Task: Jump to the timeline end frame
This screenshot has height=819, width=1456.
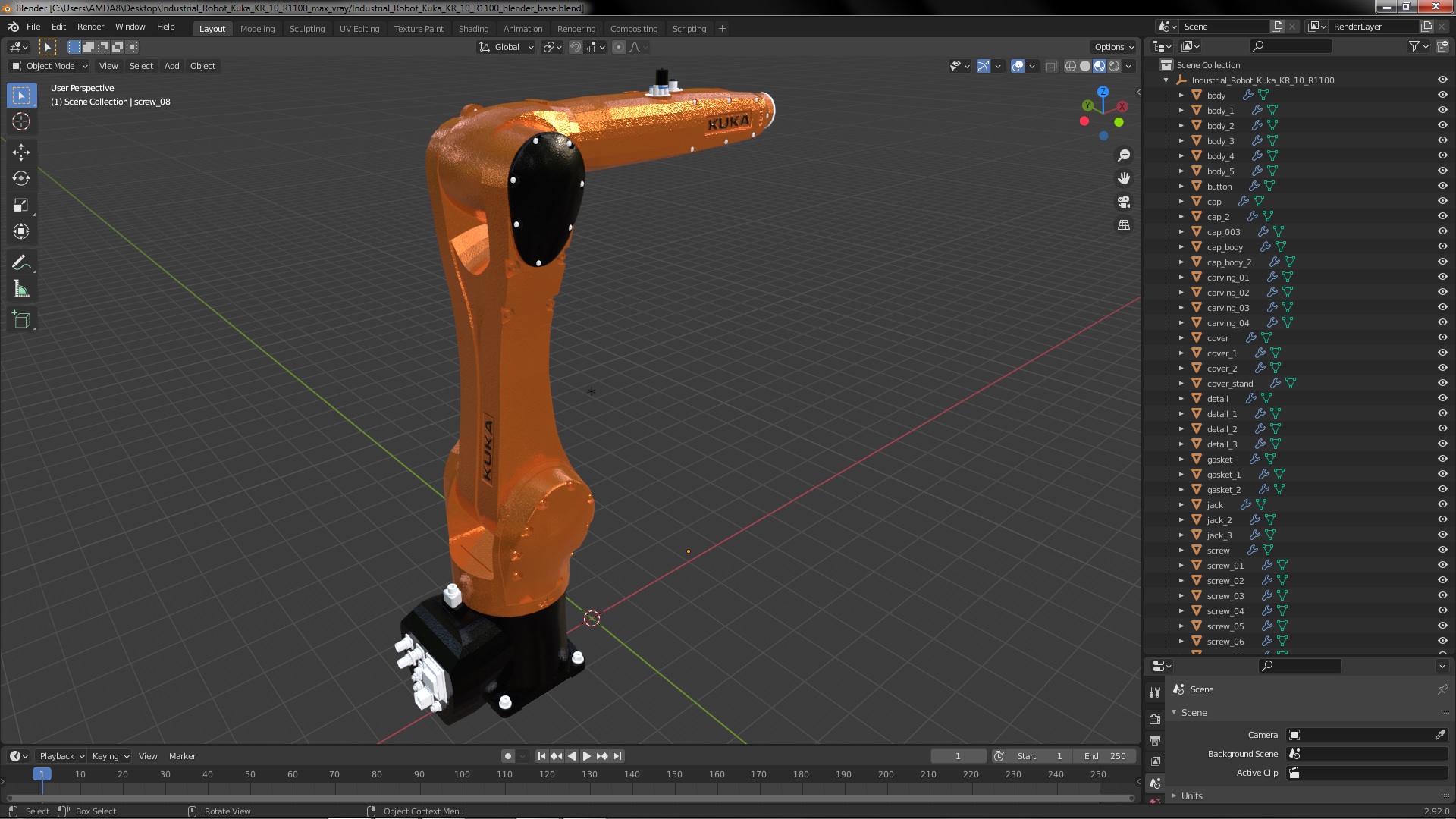Action: pyautogui.click(x=617, y=756)
